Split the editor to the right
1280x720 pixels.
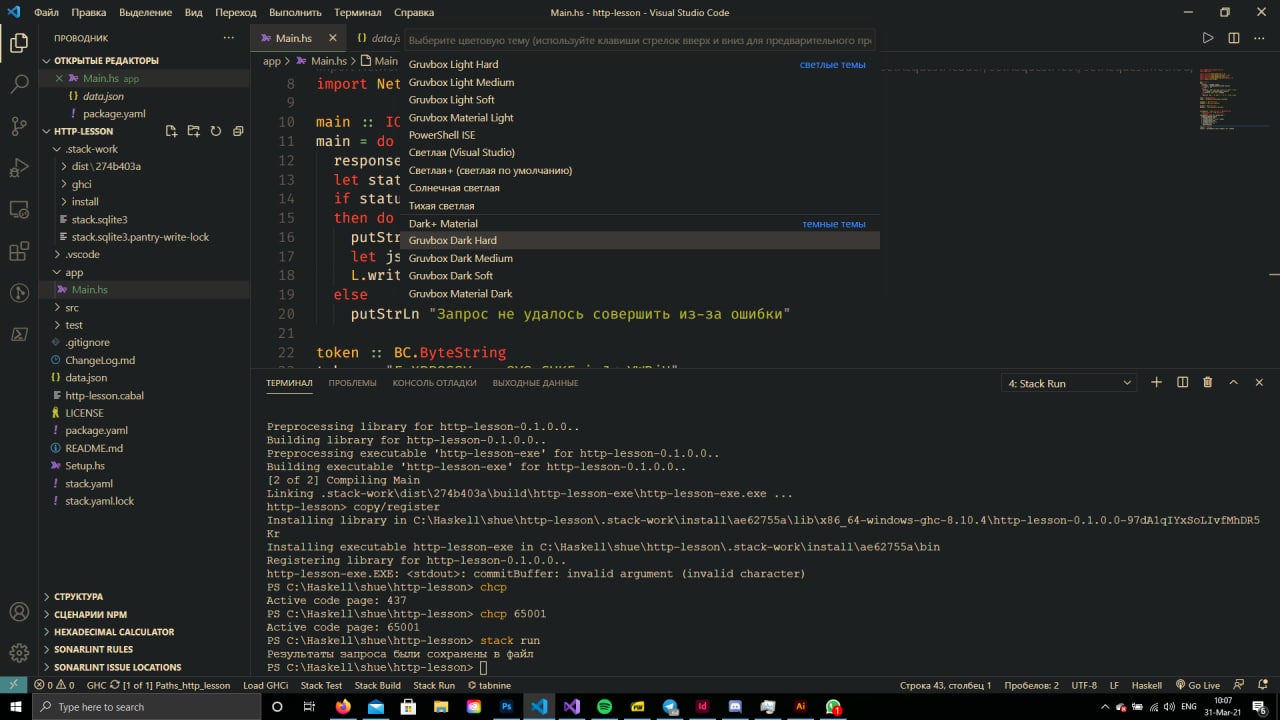click(1234, 38)
